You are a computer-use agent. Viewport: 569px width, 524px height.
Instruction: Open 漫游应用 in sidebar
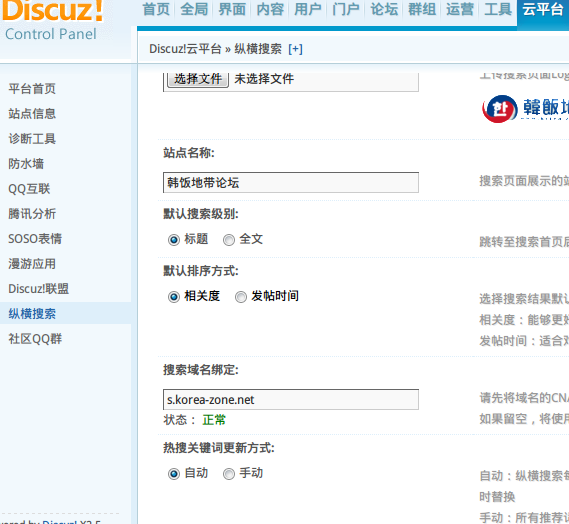[x=32, y=264]
